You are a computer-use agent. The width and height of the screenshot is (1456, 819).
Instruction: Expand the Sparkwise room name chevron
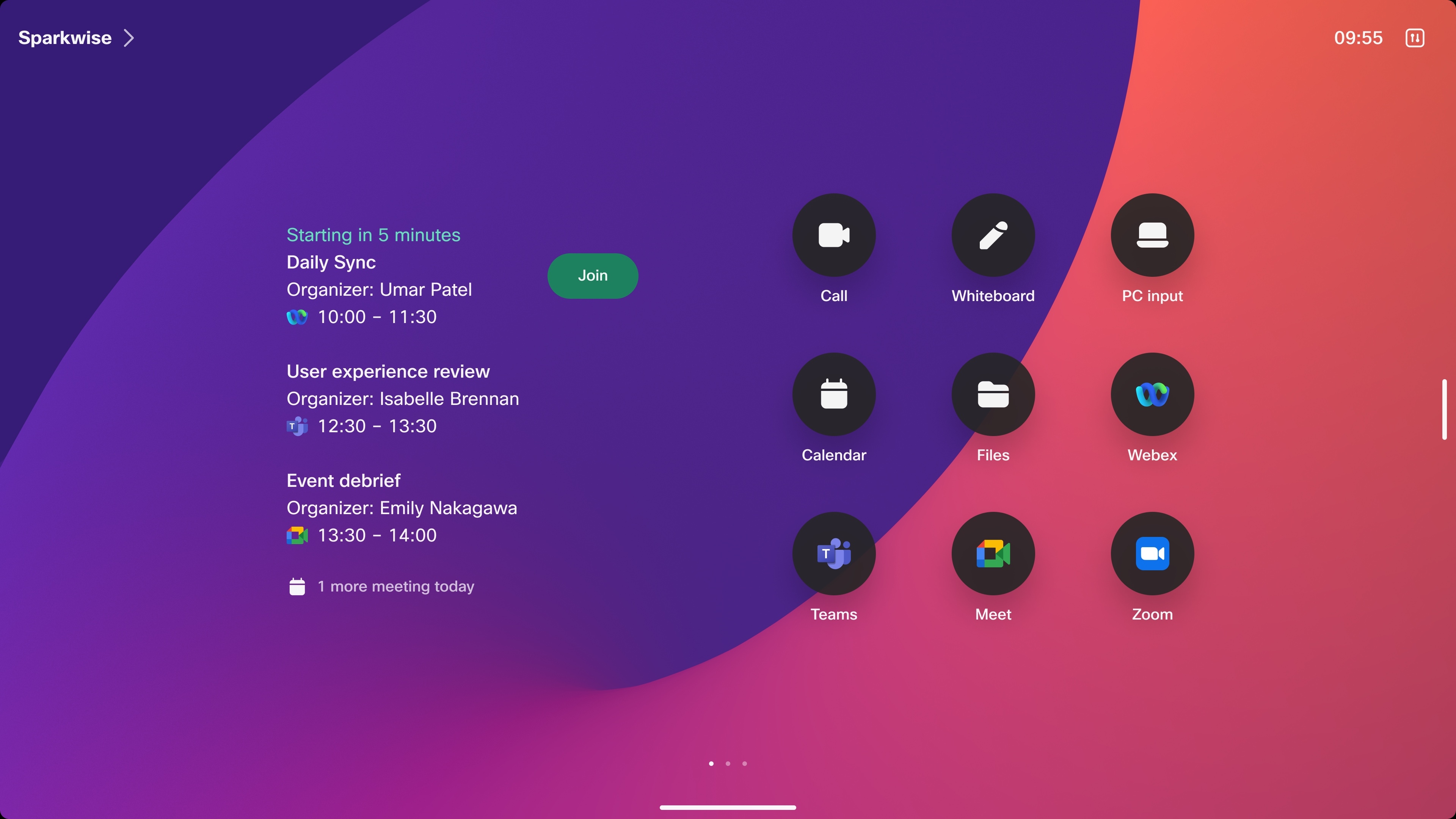[129, 37]
